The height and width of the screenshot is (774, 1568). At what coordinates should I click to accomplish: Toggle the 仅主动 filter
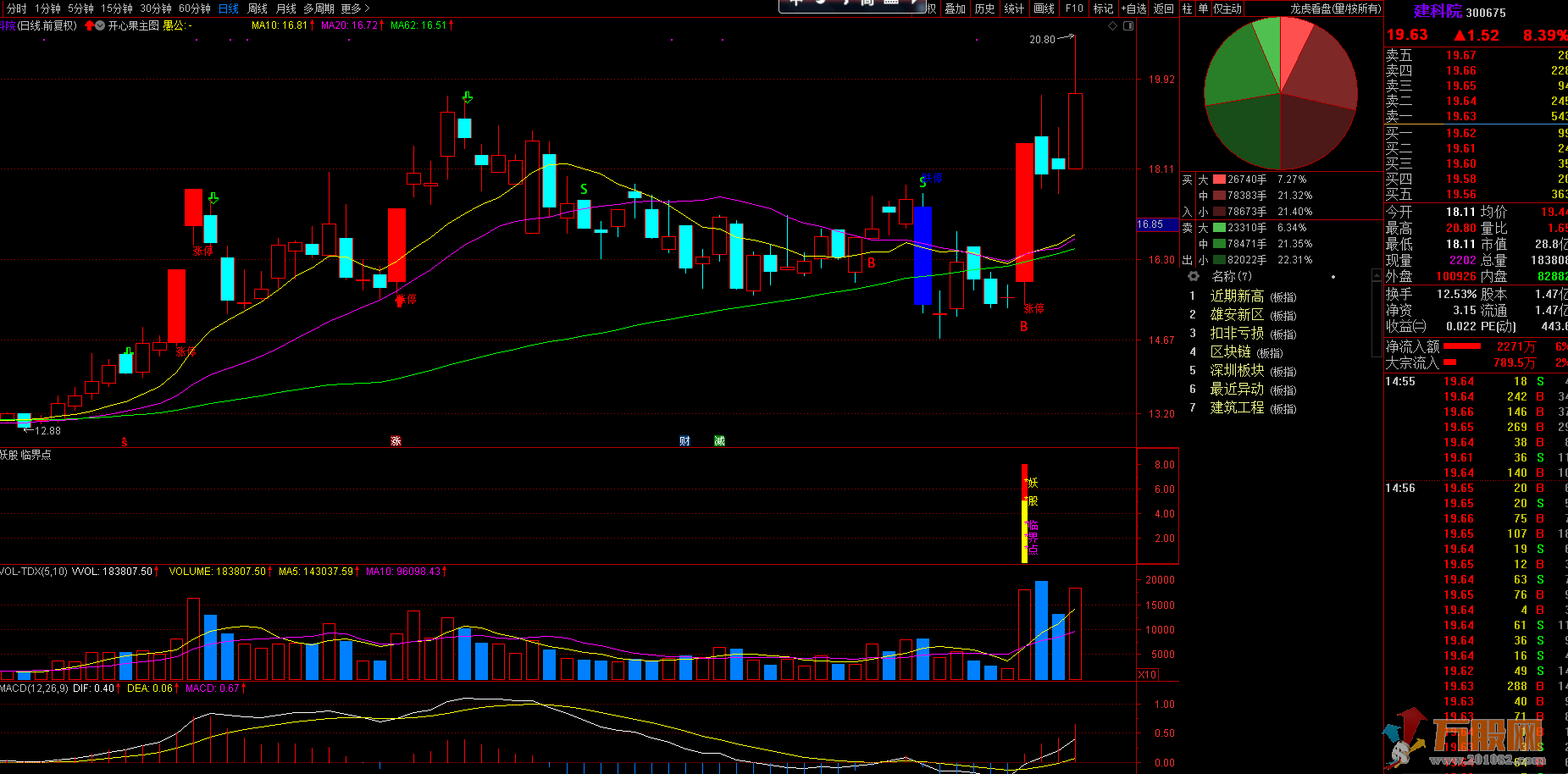(1227, 8)
